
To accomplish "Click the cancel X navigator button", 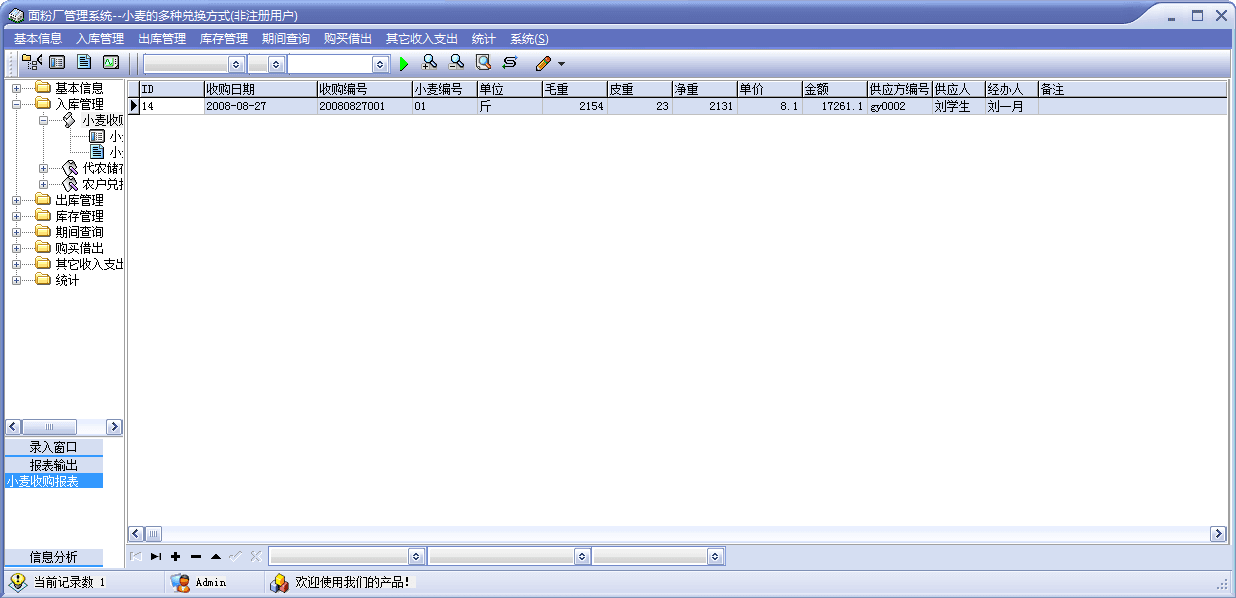I will [x=256, y=556].
